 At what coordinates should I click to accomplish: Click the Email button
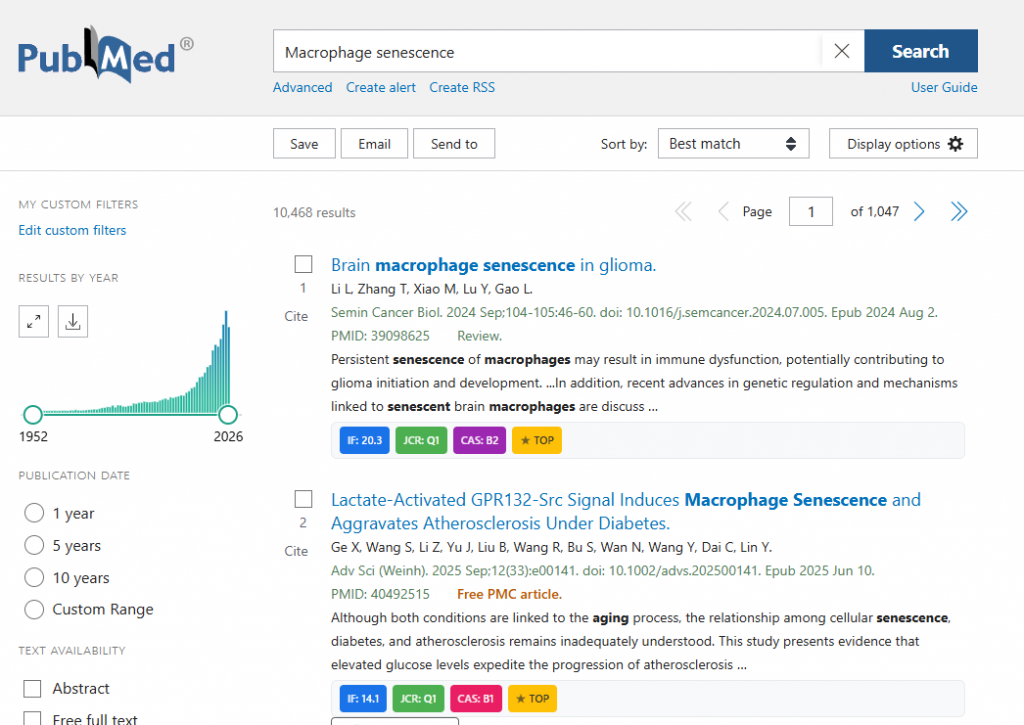pyautogui.click(x=374, y=144)
